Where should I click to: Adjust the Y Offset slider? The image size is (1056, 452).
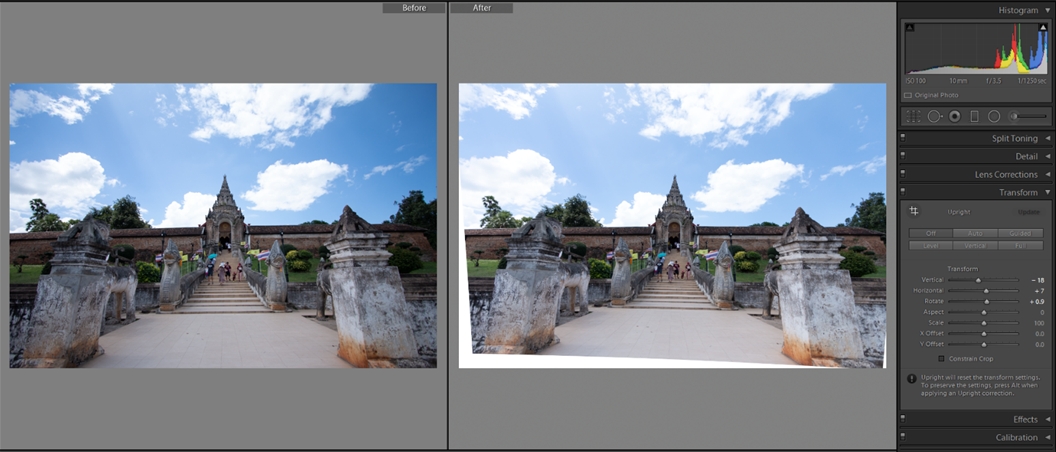tap(983, 344)
